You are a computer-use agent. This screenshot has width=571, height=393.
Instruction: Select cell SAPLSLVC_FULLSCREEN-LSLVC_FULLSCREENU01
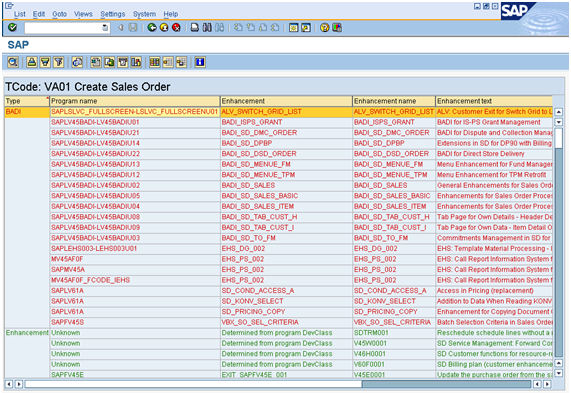pyautogui.click(x=135, y=111)
